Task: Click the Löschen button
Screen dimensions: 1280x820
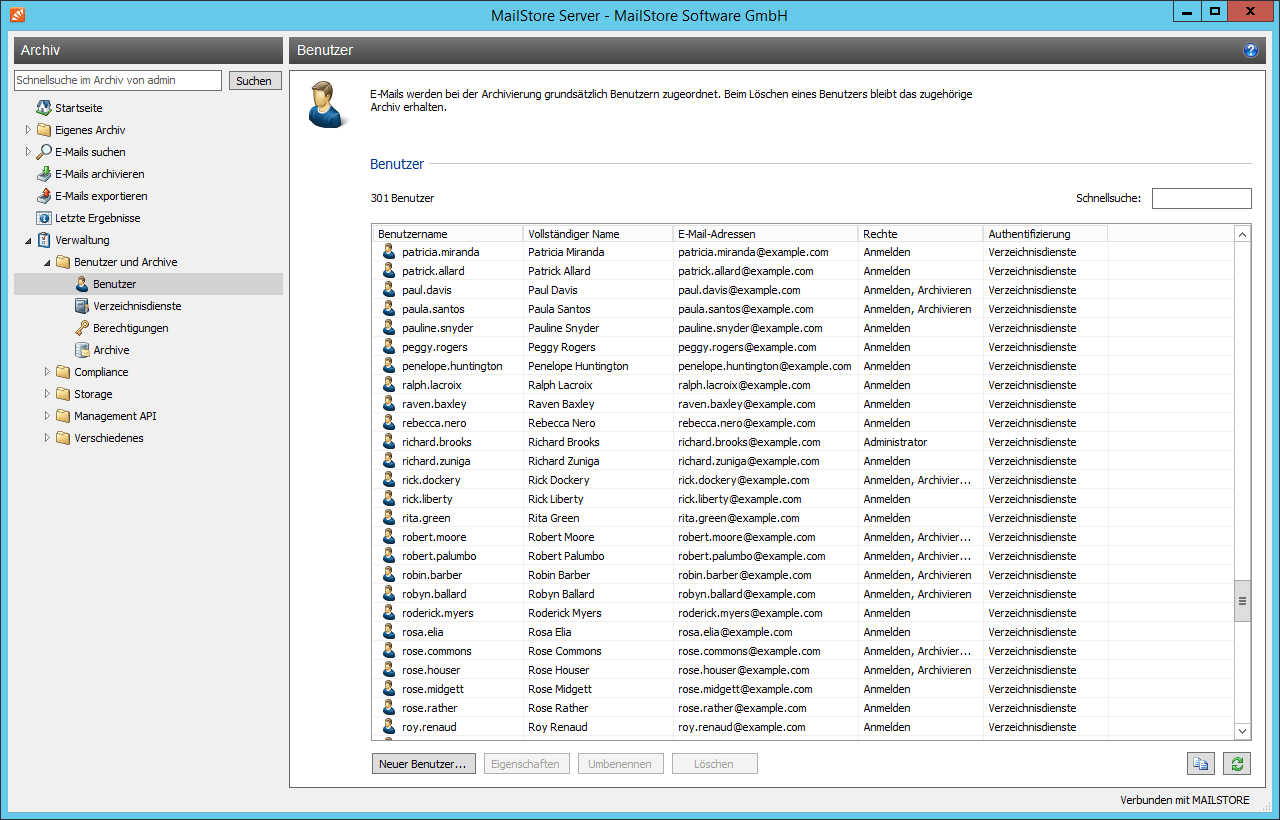Action: 714,764
